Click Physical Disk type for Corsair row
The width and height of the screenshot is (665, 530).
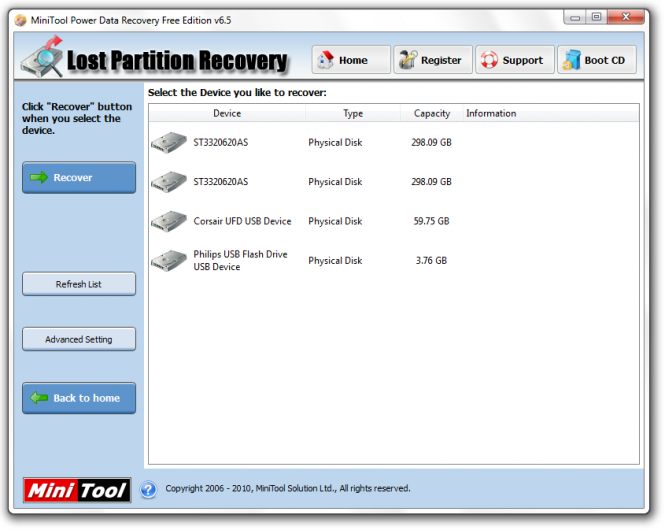(x=335, y=221)
